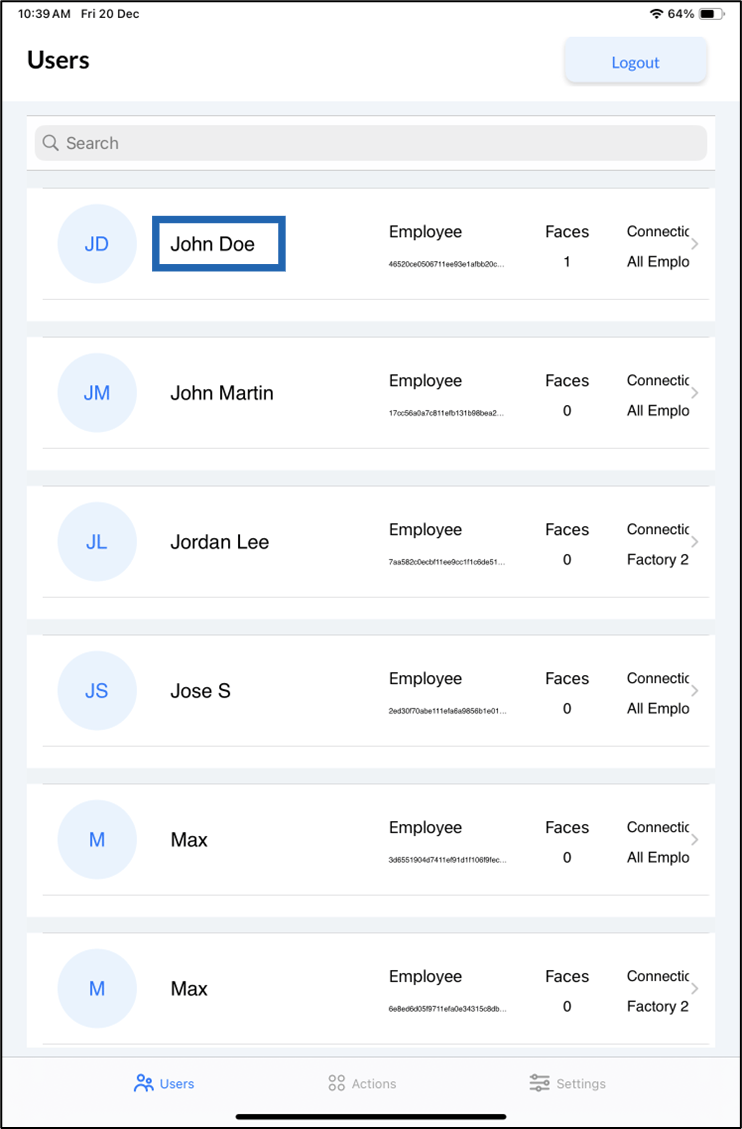The image size is (742, 1129).
Task: Click Factory 2 connection in 6e8ed6 Max row
Action: coord(658,1007)
